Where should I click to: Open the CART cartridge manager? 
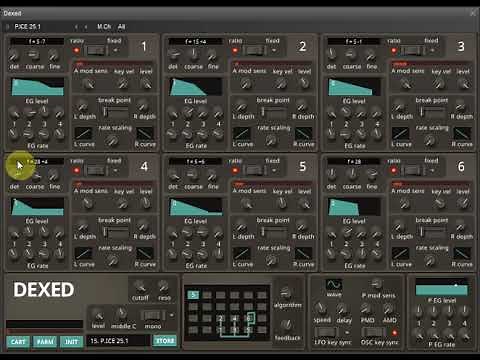(x=18, y=341)
